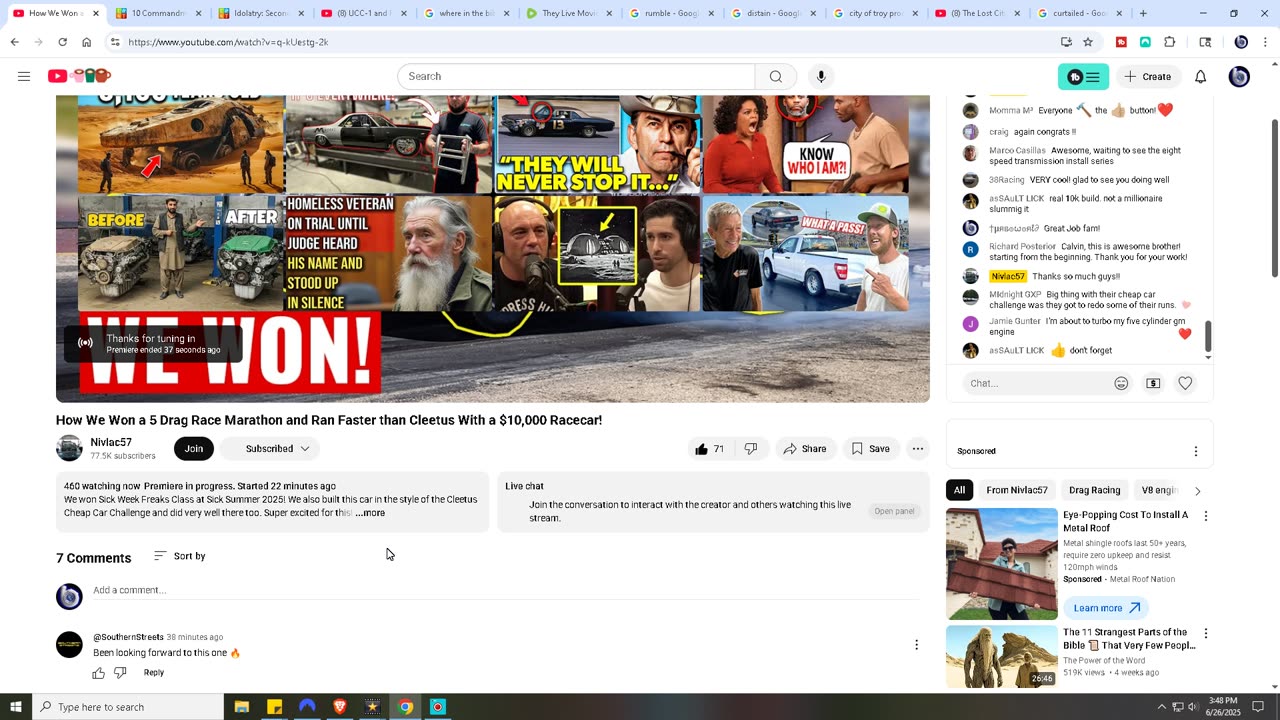Click the Windows taskbar search box
This screenshot has height=720, width=1280.
pyautogui.click(x=128, y=707)
